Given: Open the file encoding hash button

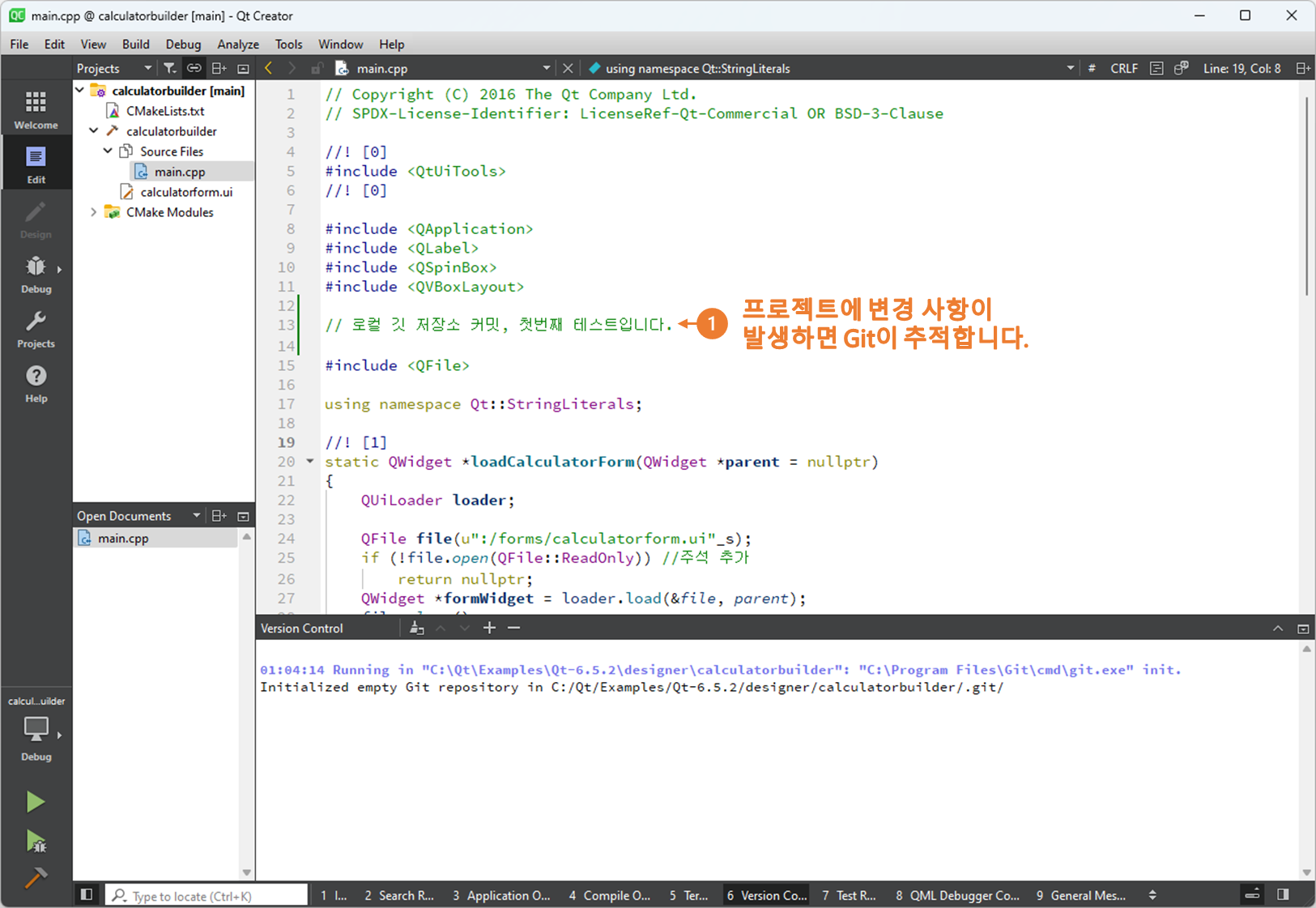Looking at the screenshot, I should pos(1092,68).
